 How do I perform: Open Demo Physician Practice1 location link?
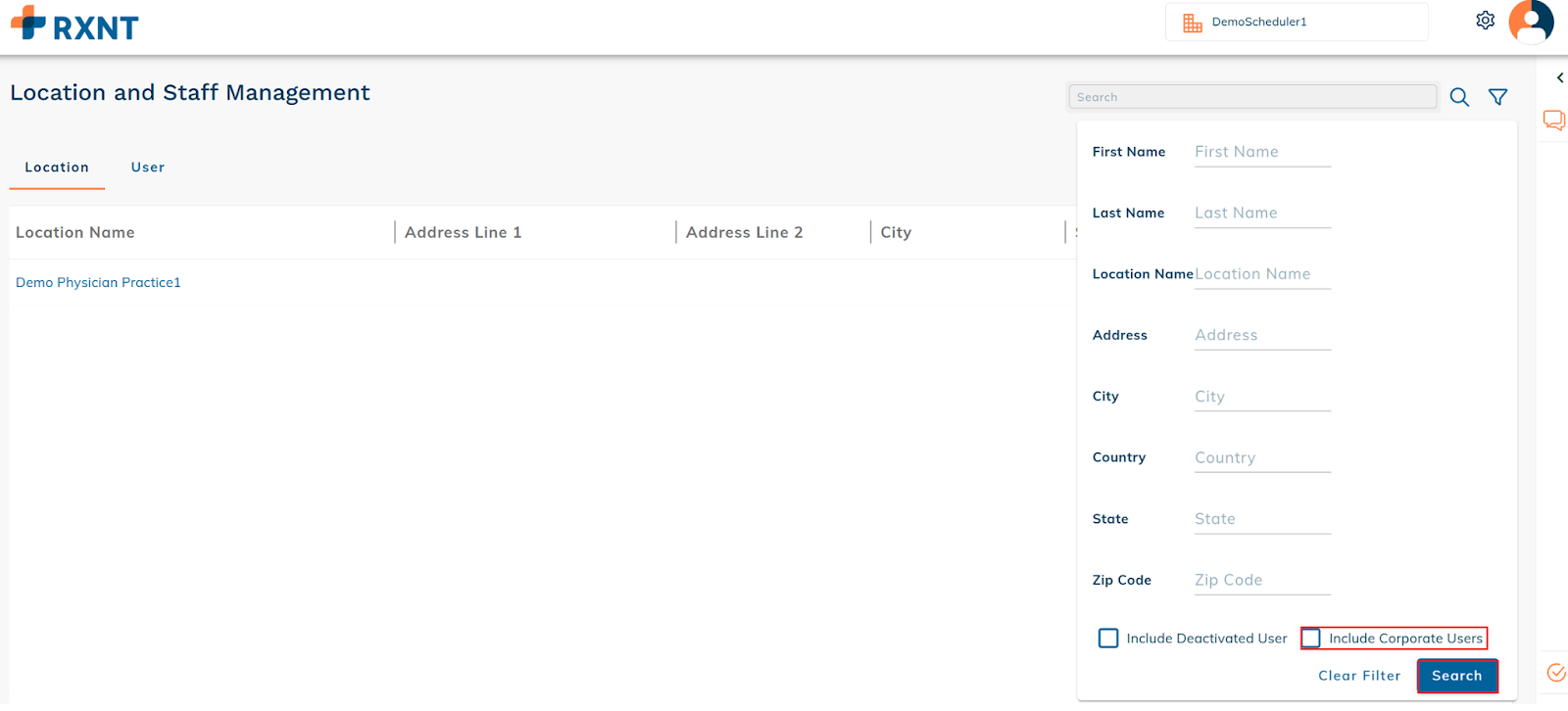click(98, 283)
